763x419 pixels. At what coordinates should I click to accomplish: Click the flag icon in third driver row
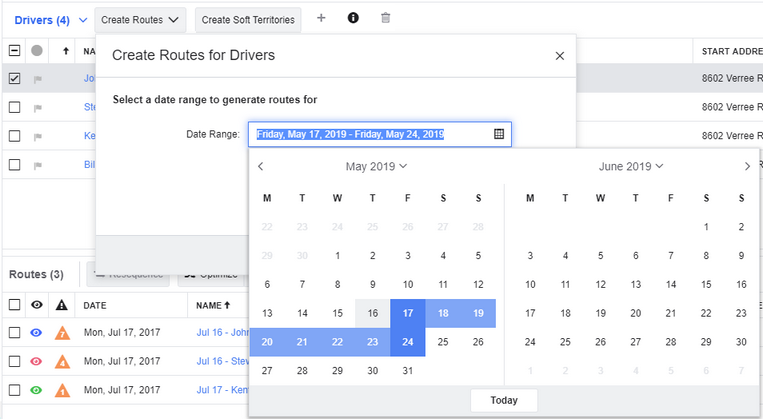37,136
